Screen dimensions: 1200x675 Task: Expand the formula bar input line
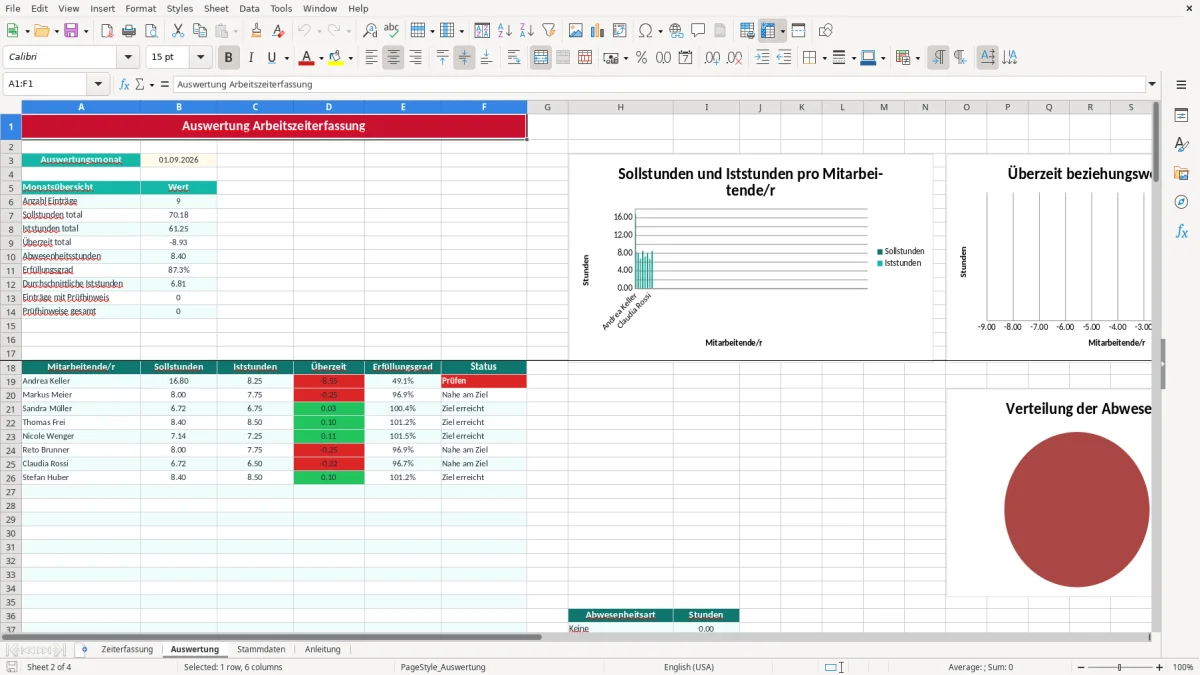1152,85
